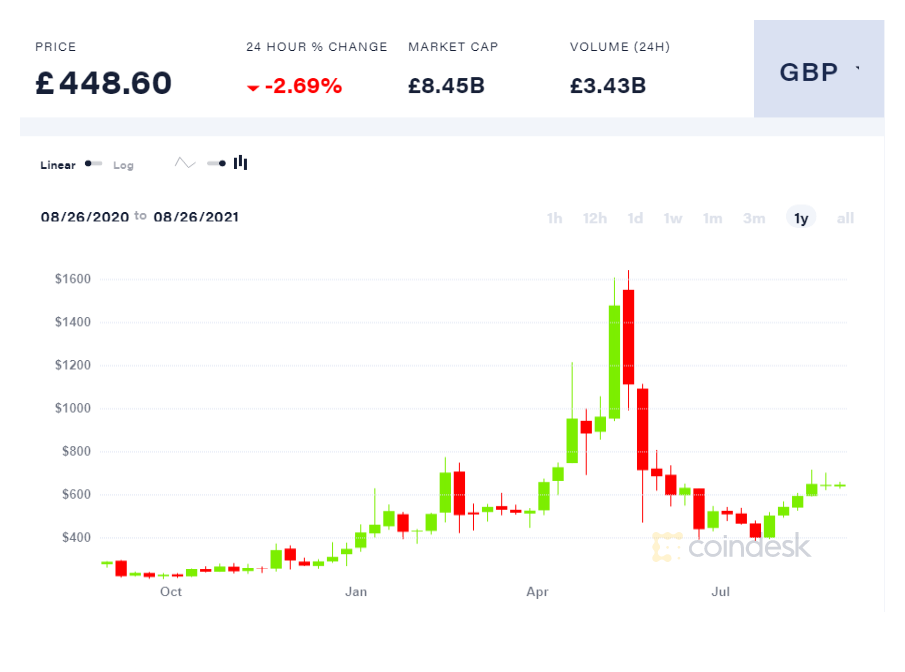Click the VOLUME (24H) heading
The height and width of the screenshot is (672, 905).
click(620, 47)
